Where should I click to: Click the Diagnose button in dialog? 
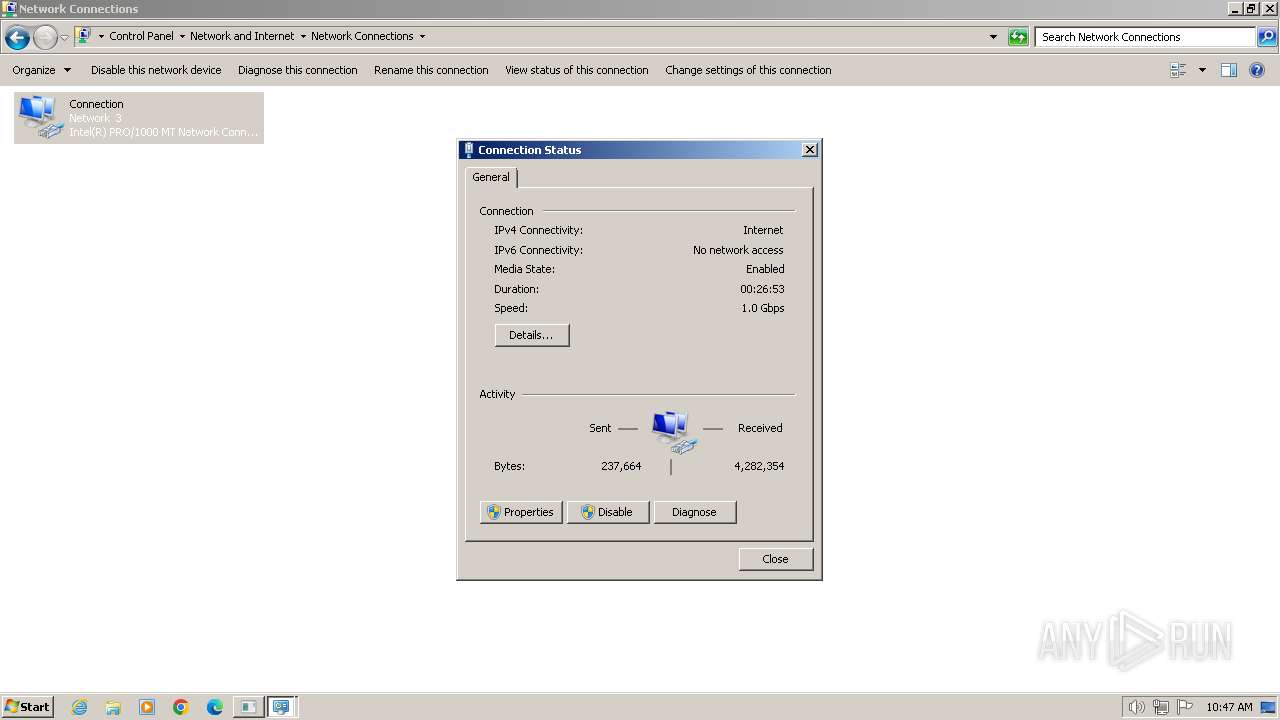pyautogui.click(x=695, y=512)
